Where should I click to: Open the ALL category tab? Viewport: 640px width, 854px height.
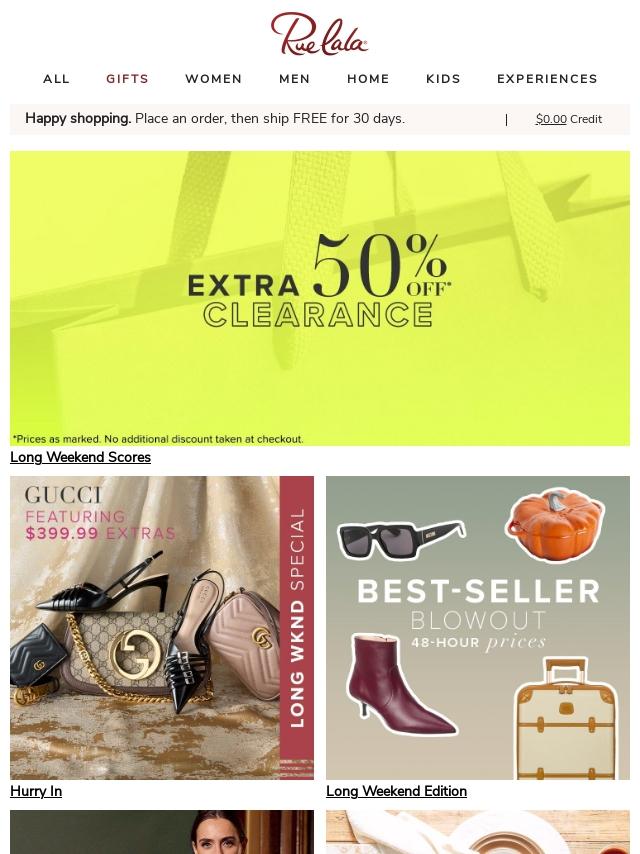click(57, 79)
